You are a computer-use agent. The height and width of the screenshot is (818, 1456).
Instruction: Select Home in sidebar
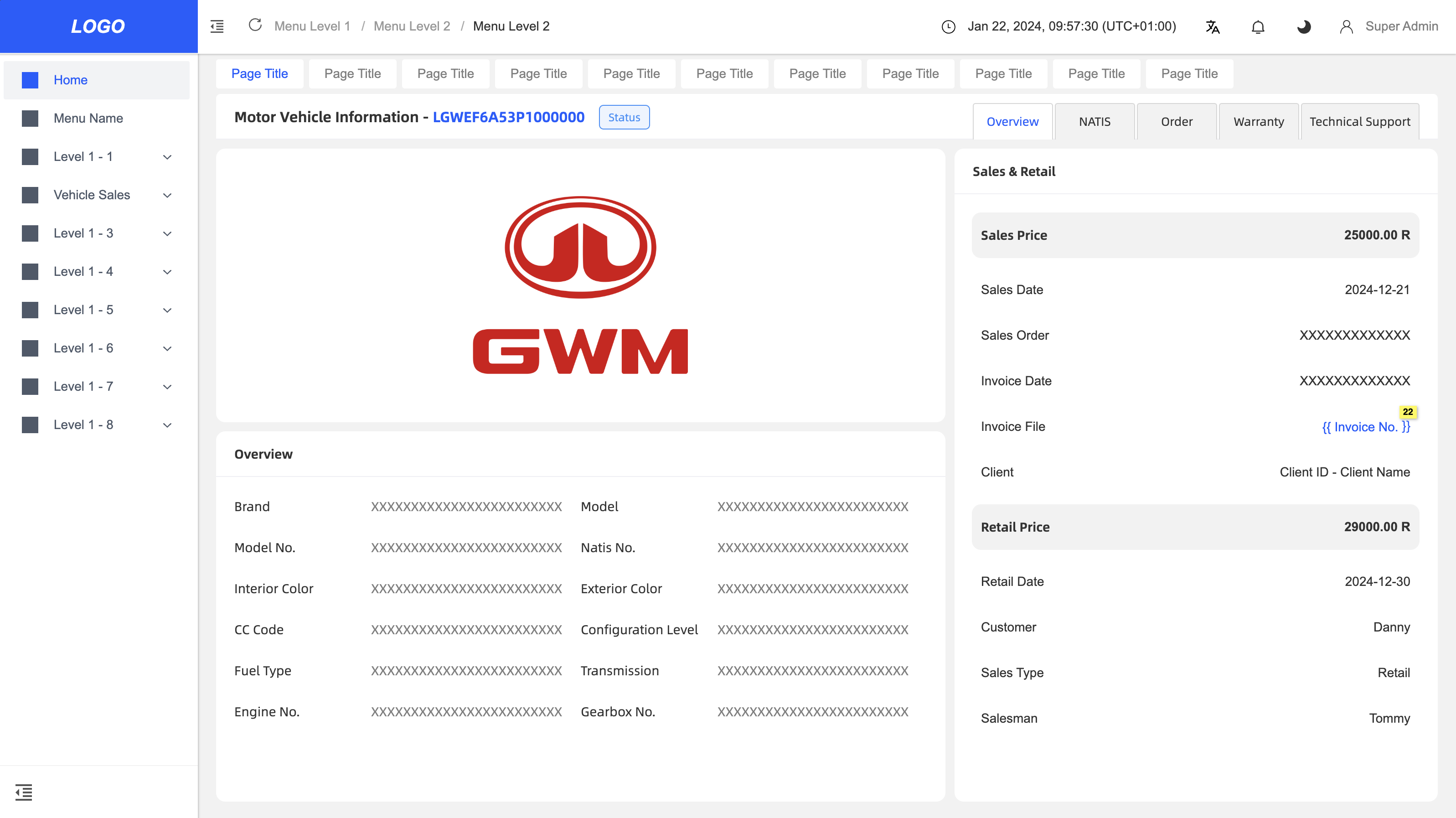[x=97, y=80]
